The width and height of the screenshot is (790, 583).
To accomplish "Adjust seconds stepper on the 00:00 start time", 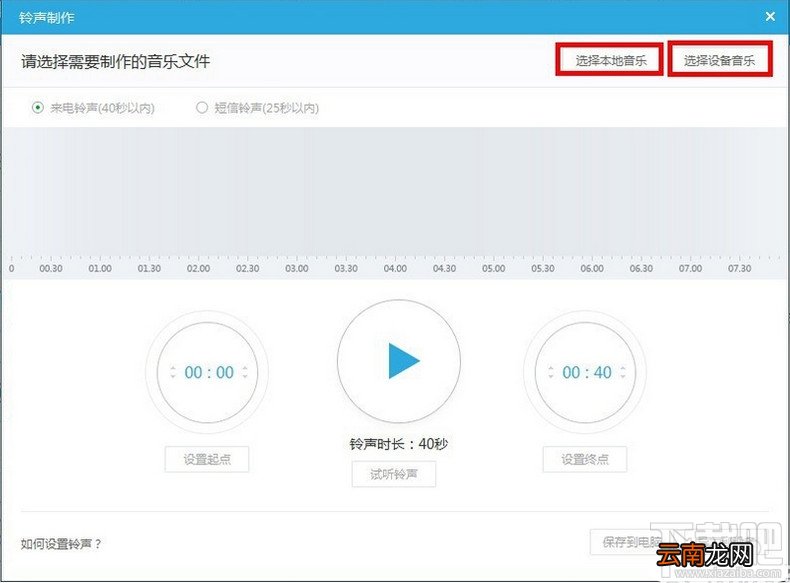I will [x=245, y=372].
